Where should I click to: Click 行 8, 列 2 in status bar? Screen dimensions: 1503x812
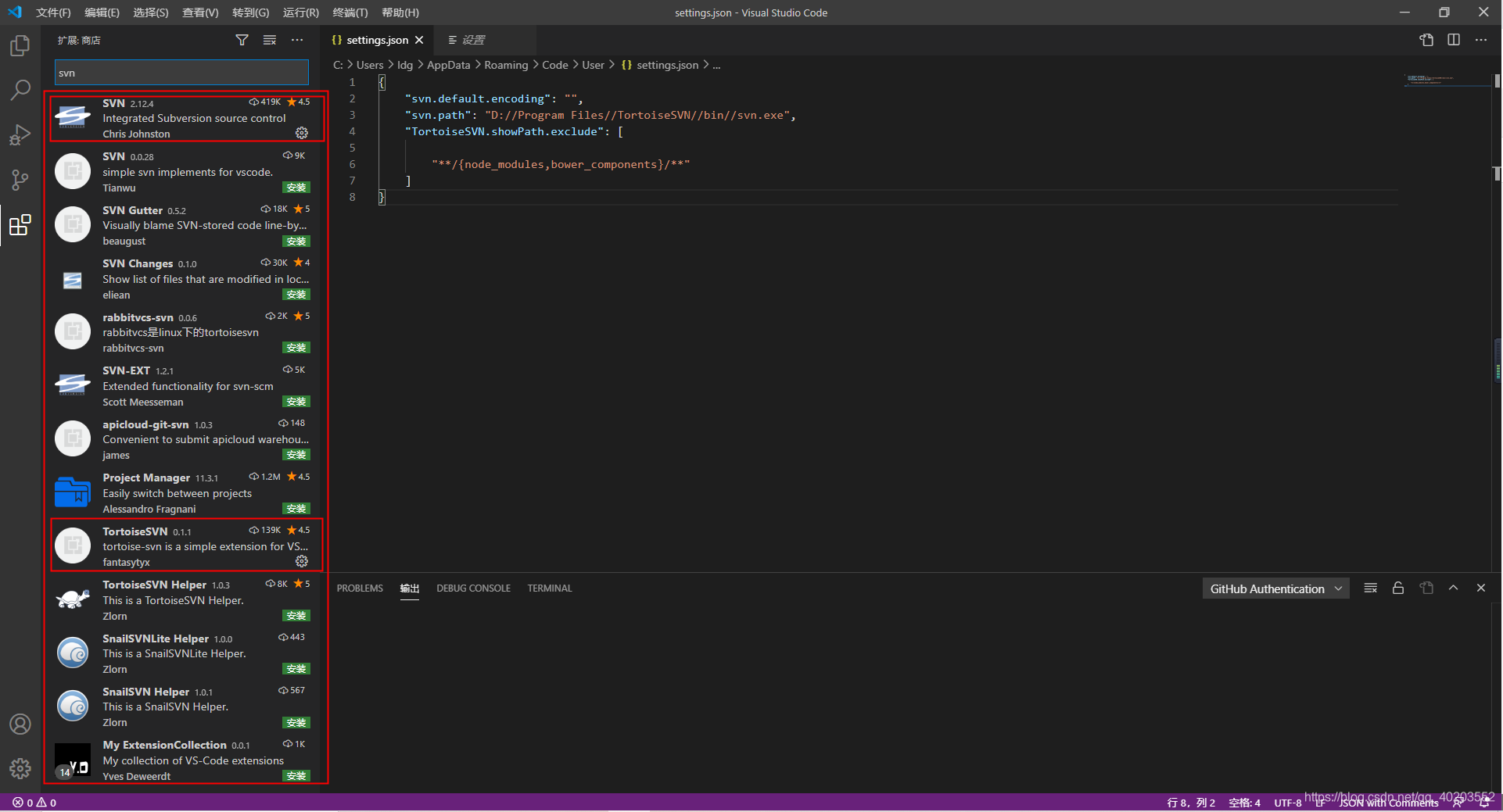[x=1189, y=802]
